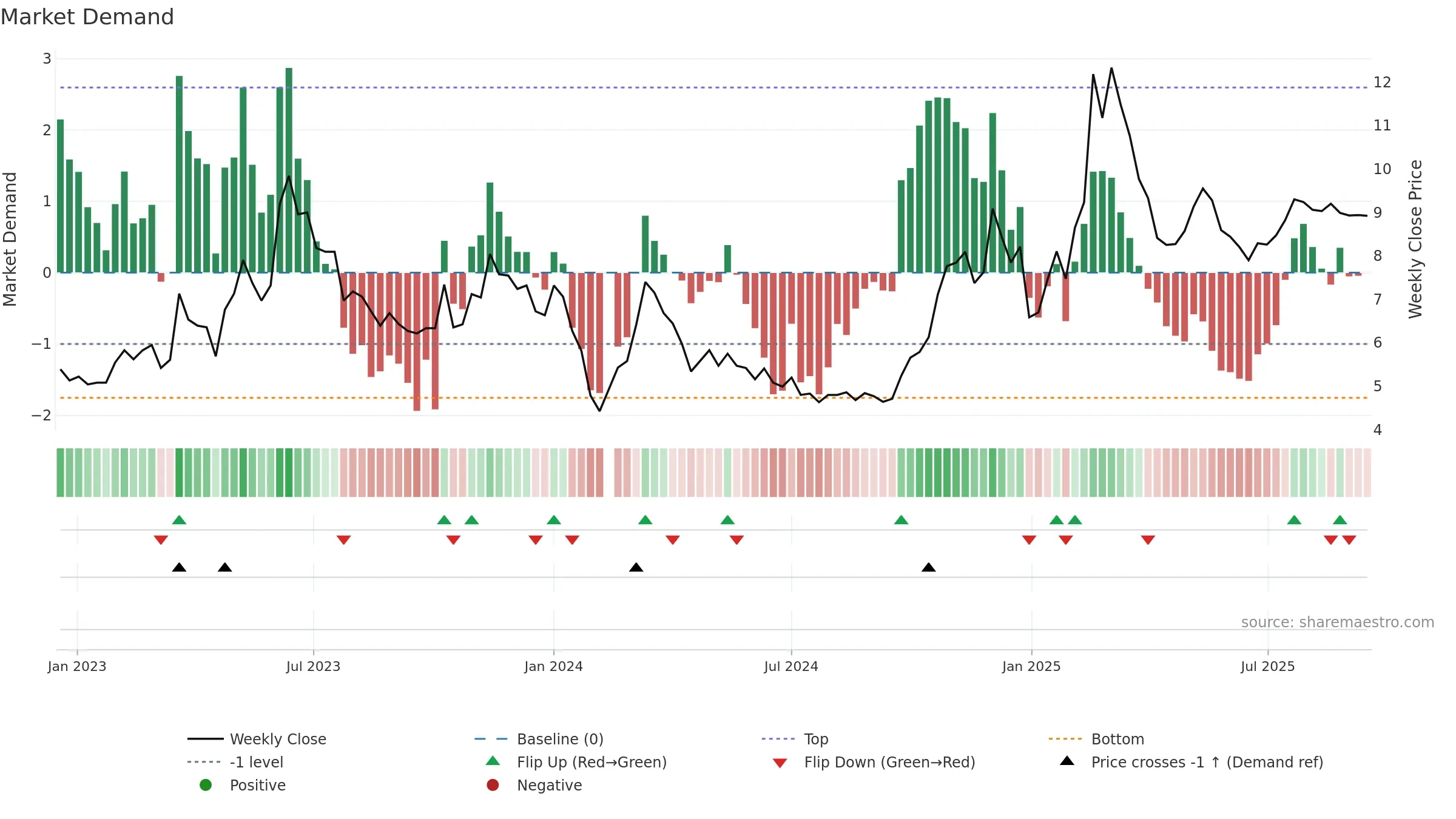Screen dimensions: 1456x819
Task: Click the red Negative legend circle
Action: (x=493, y=785)
